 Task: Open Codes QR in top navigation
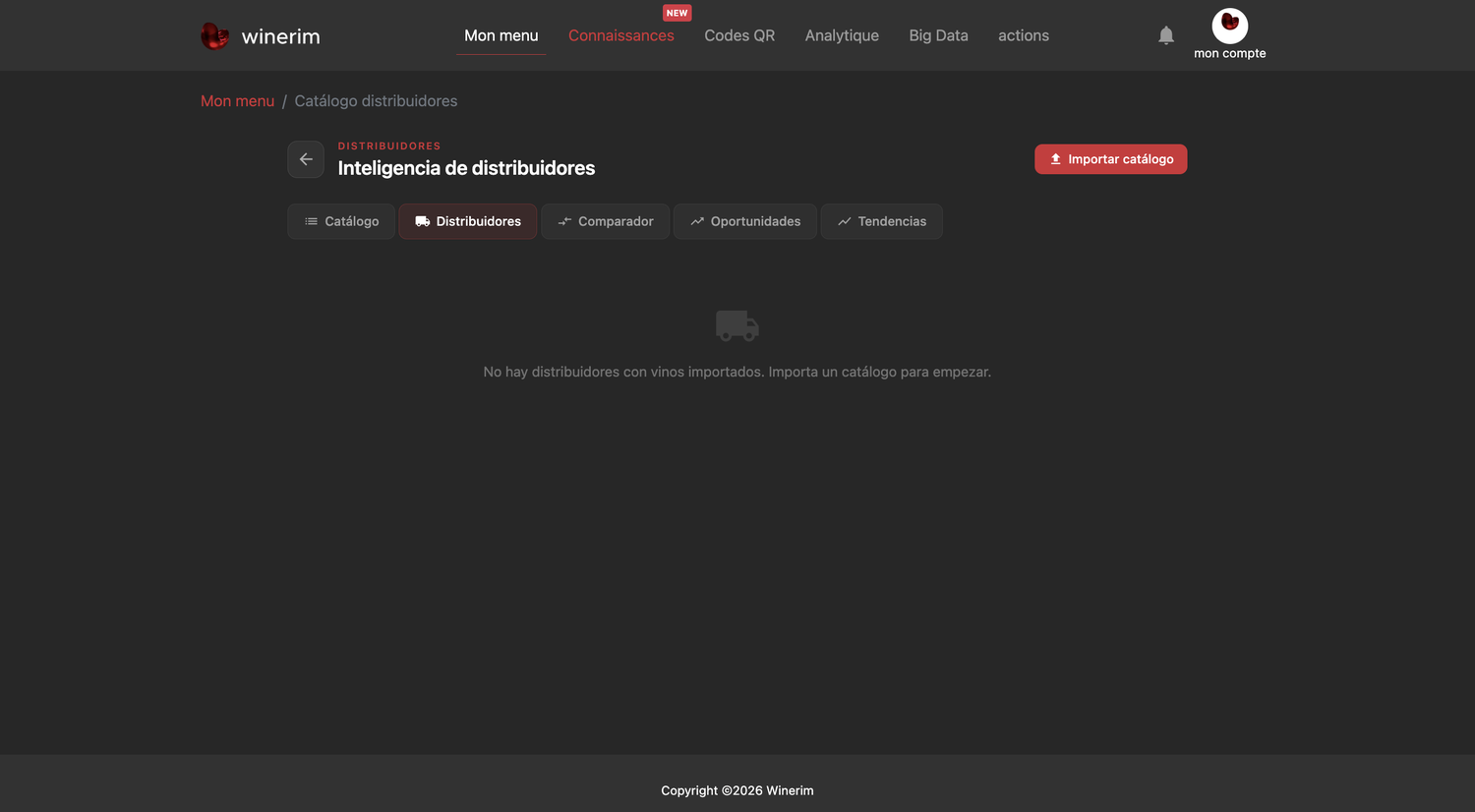[x=739, y=35]
